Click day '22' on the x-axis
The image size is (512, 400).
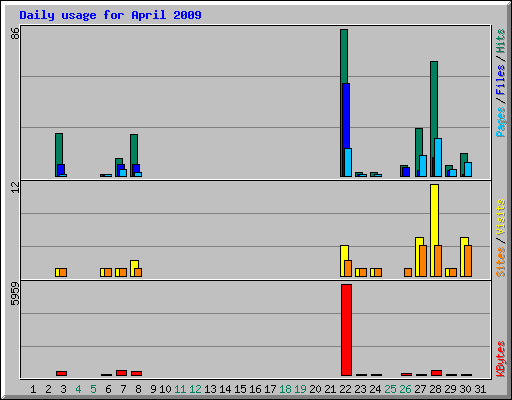(345, 389)
